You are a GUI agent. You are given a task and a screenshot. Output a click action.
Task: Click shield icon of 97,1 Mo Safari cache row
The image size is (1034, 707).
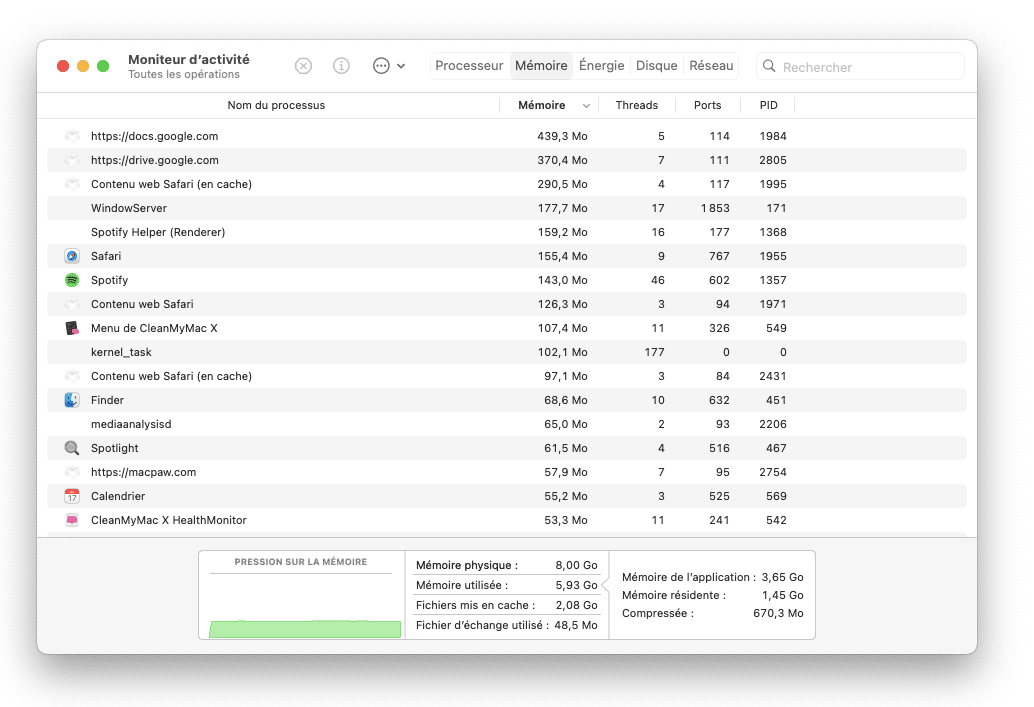point(72,376)
